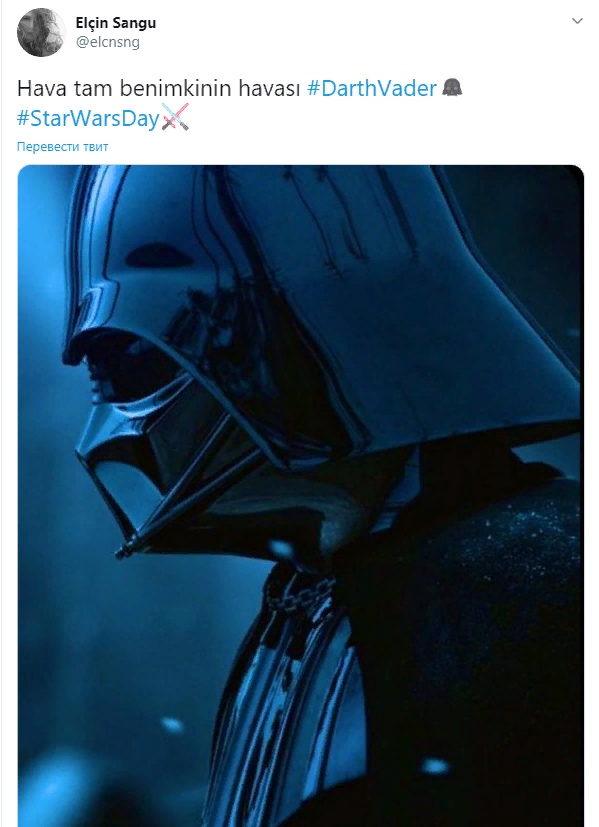Click the cape chain in the photo

pyautogui.click(x=301, y=593)
